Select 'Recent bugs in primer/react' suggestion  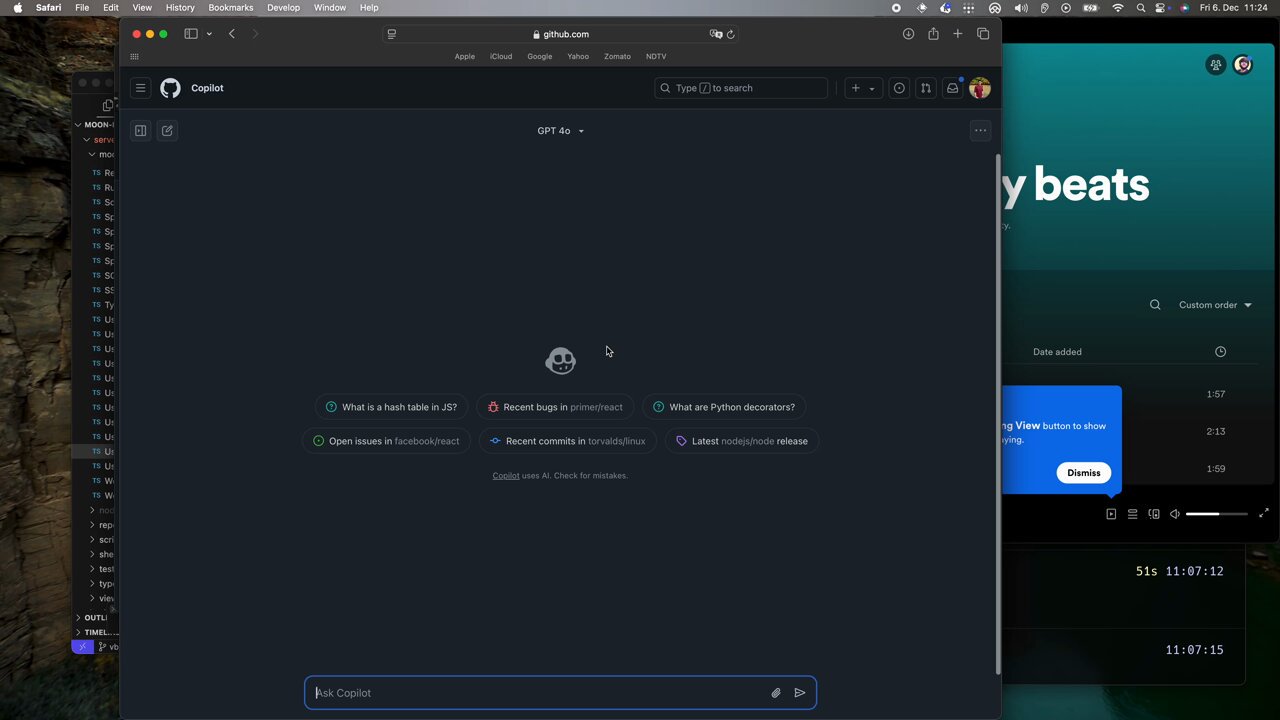point(555,407)
